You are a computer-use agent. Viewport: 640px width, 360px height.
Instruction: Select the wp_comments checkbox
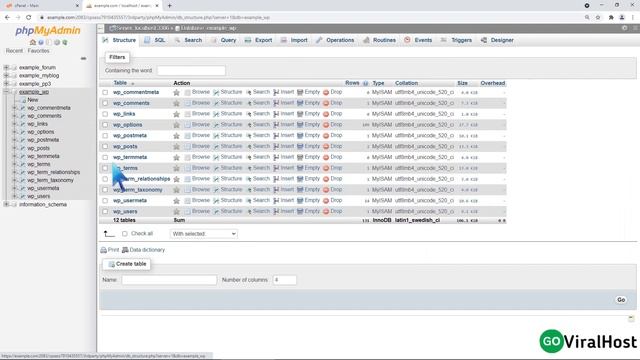(105, 103)
